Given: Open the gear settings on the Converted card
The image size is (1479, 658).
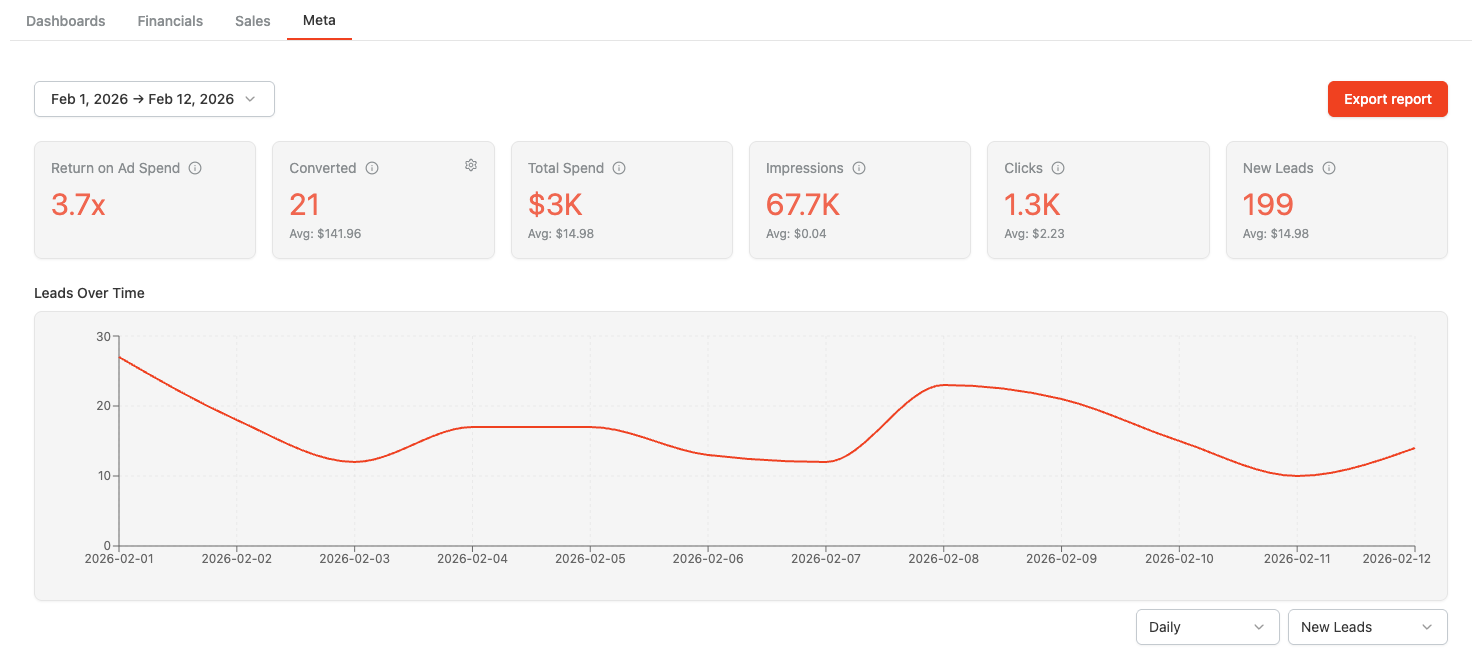Looking at the screenshot, I should [x=471, y=165].
